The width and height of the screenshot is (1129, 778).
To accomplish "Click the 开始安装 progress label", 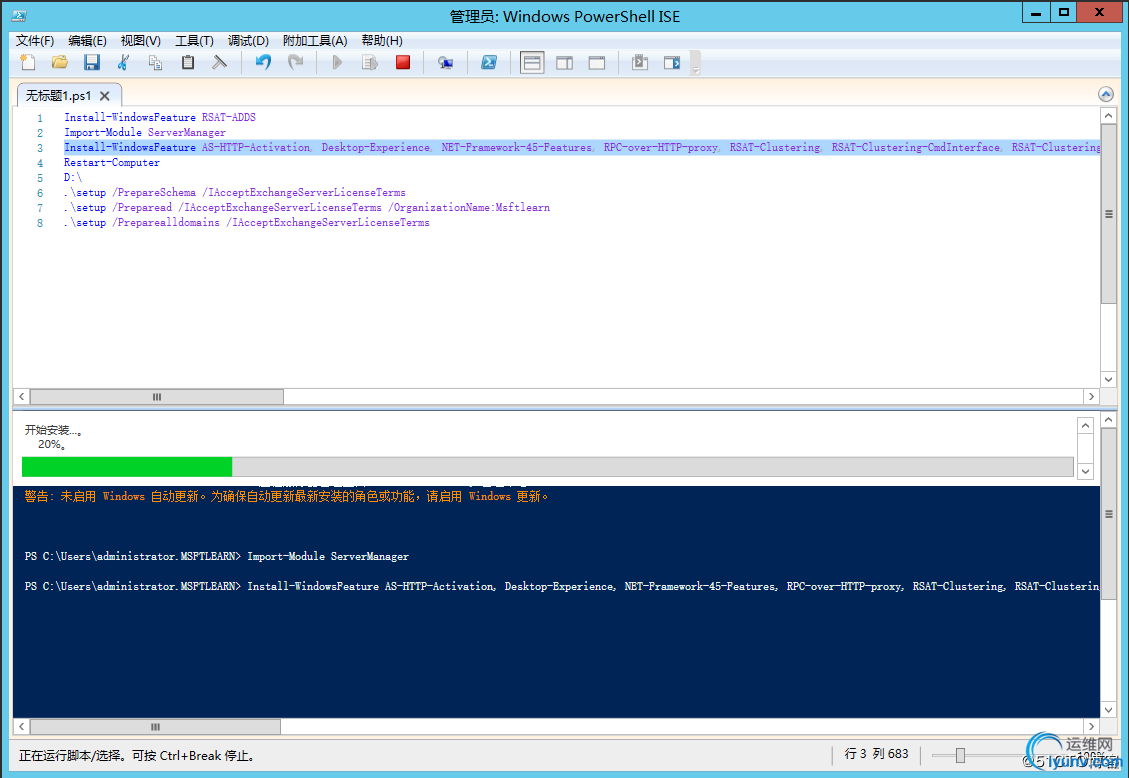I will [54, 430].
